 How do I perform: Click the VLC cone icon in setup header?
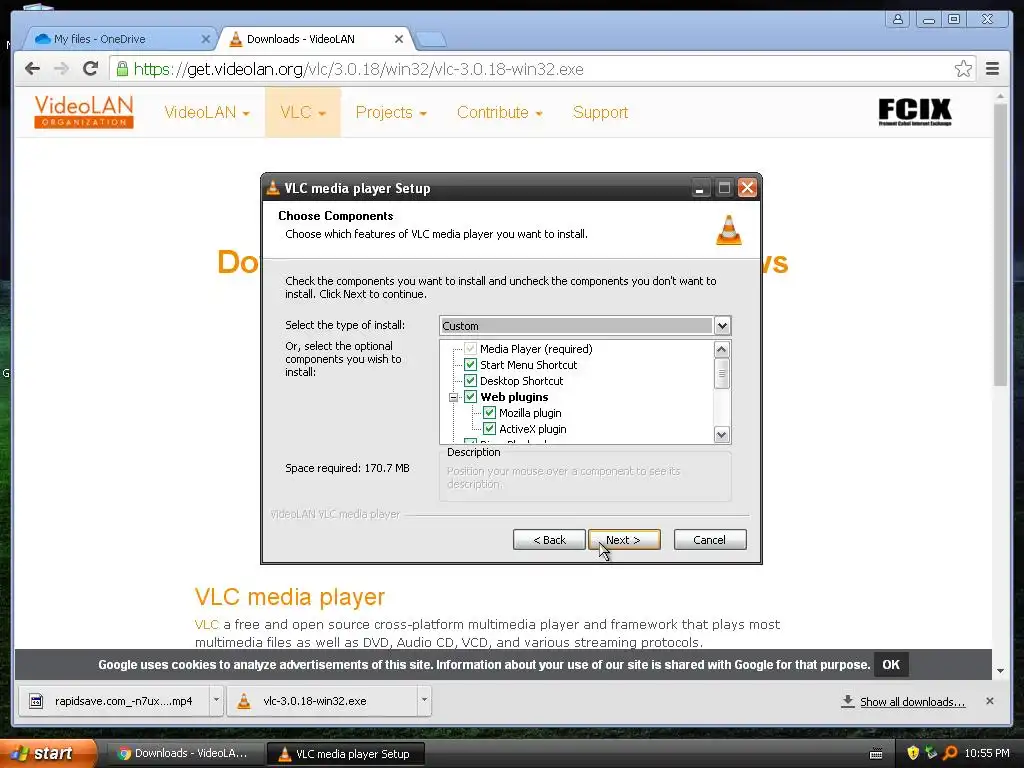(x=729, y=229)
